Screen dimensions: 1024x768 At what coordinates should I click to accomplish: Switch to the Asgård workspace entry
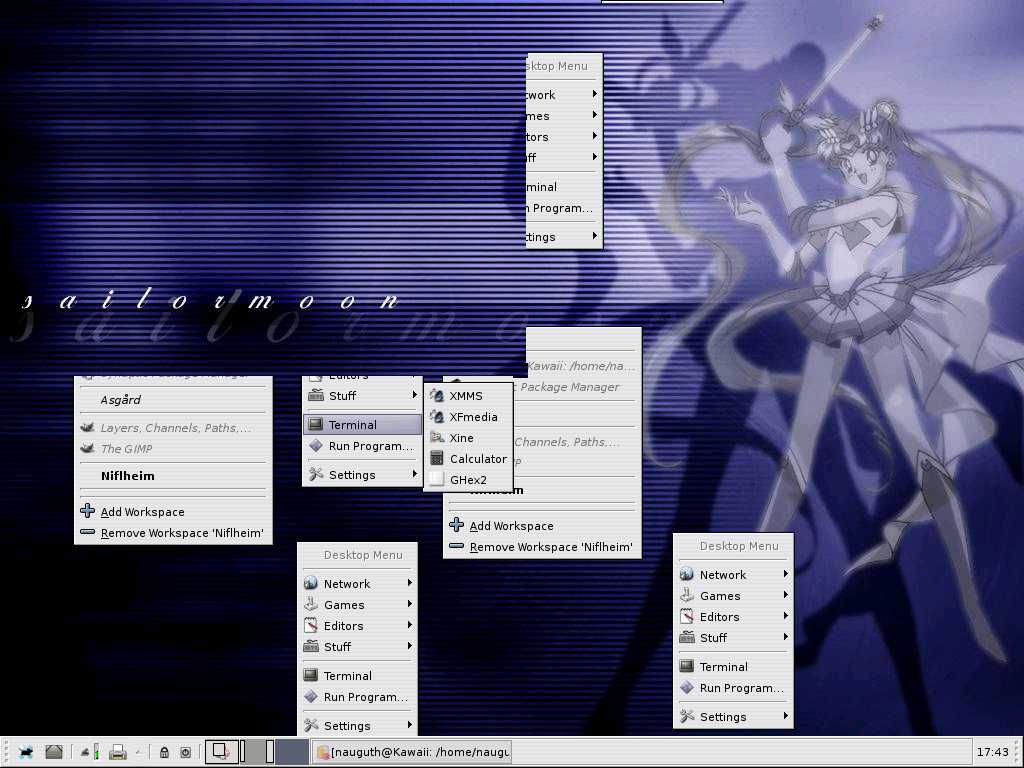coord(121,400)
